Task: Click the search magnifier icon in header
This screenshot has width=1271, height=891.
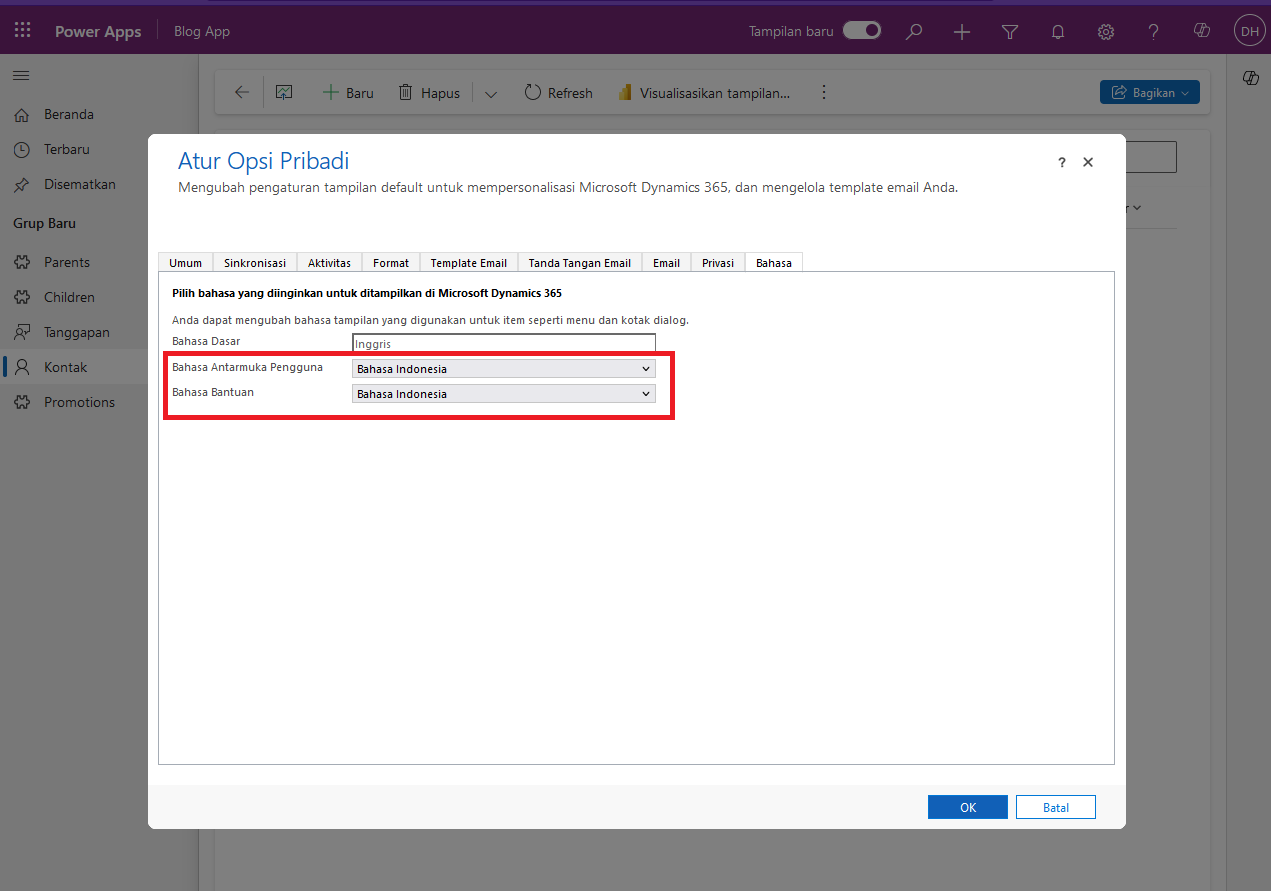Action: [x=914, y=32]
